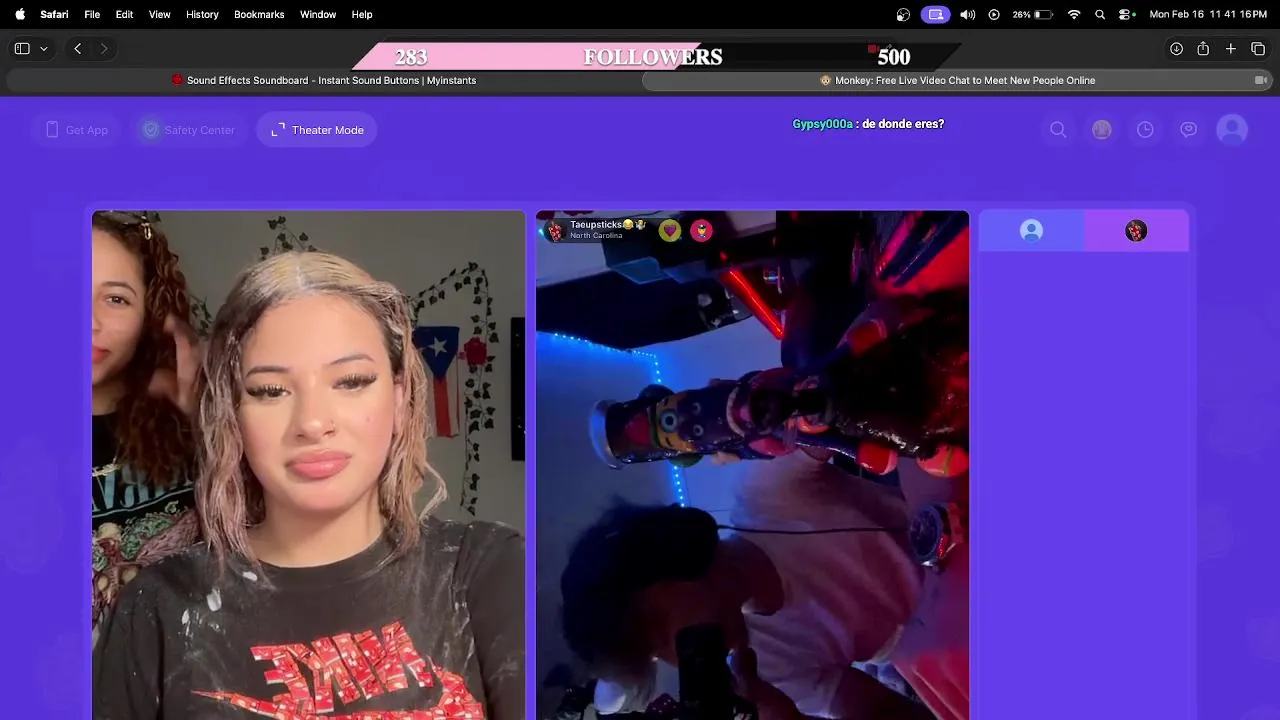Viewport: 1280px width, 720px height.
Task: Open the Wi-Fi status menu
Action: (x=1074, y=14)
